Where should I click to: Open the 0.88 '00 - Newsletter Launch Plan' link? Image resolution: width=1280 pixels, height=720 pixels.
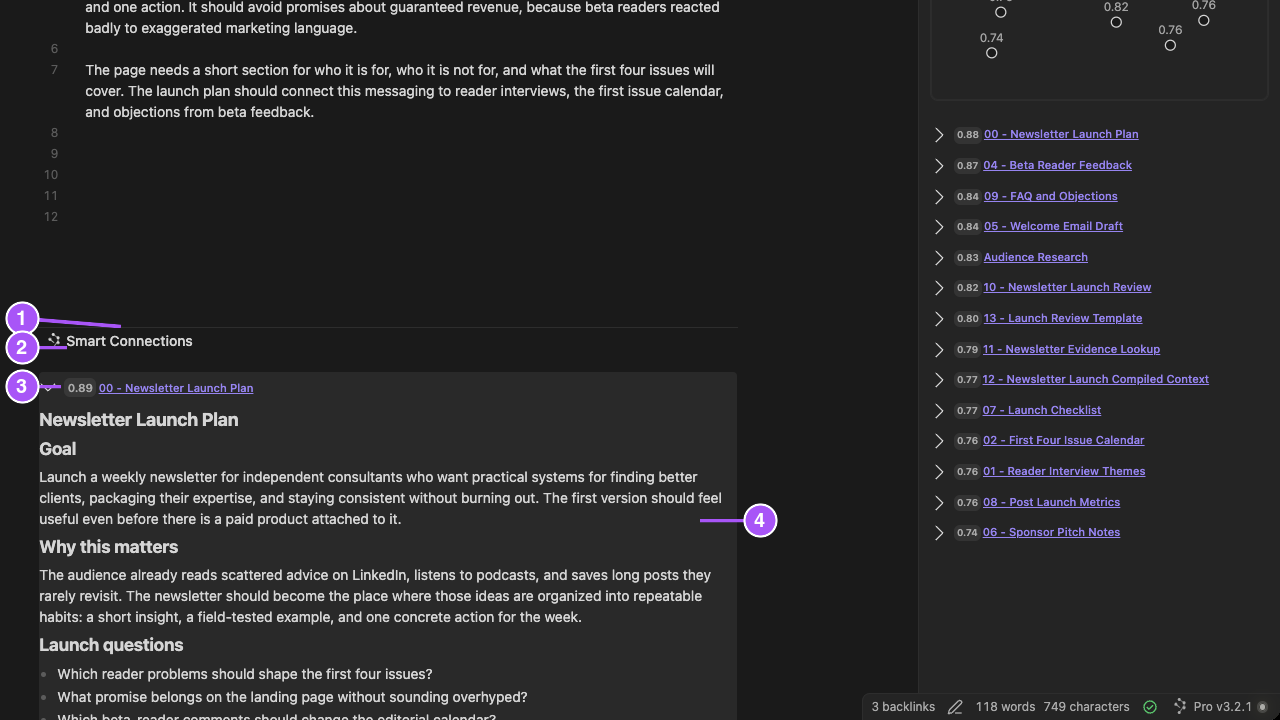pos(1061,134)
